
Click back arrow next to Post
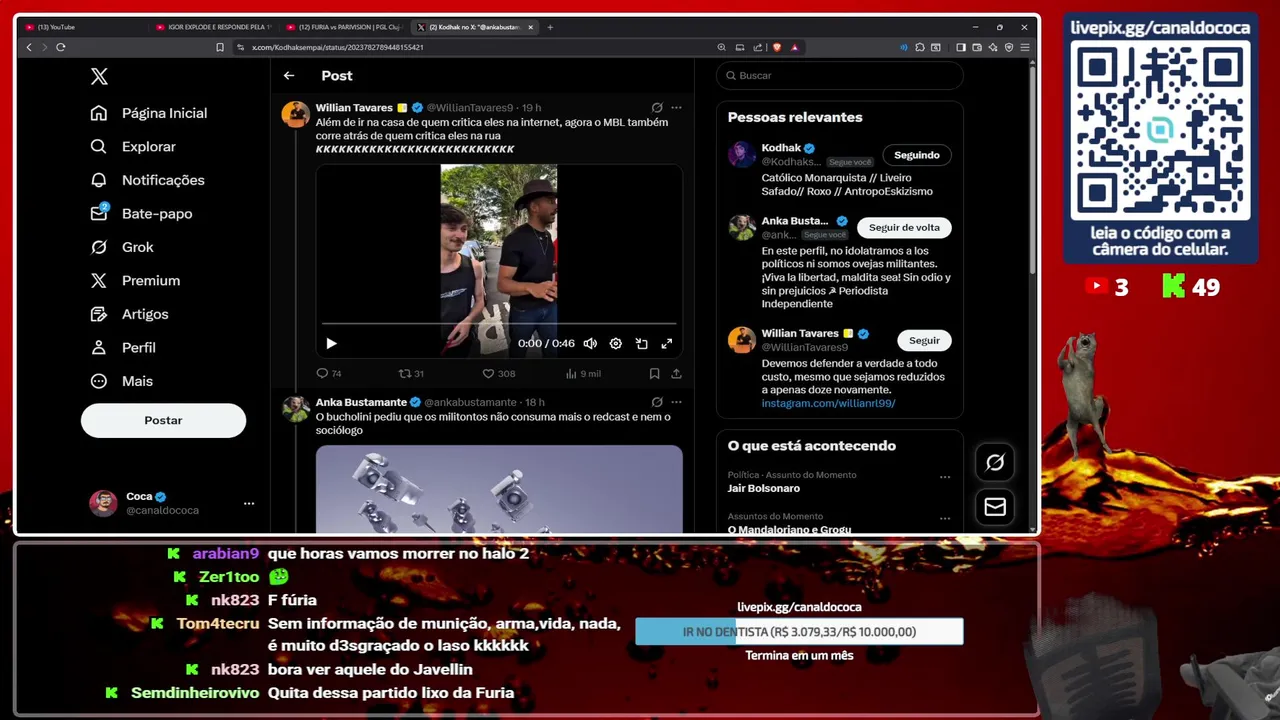289,76
